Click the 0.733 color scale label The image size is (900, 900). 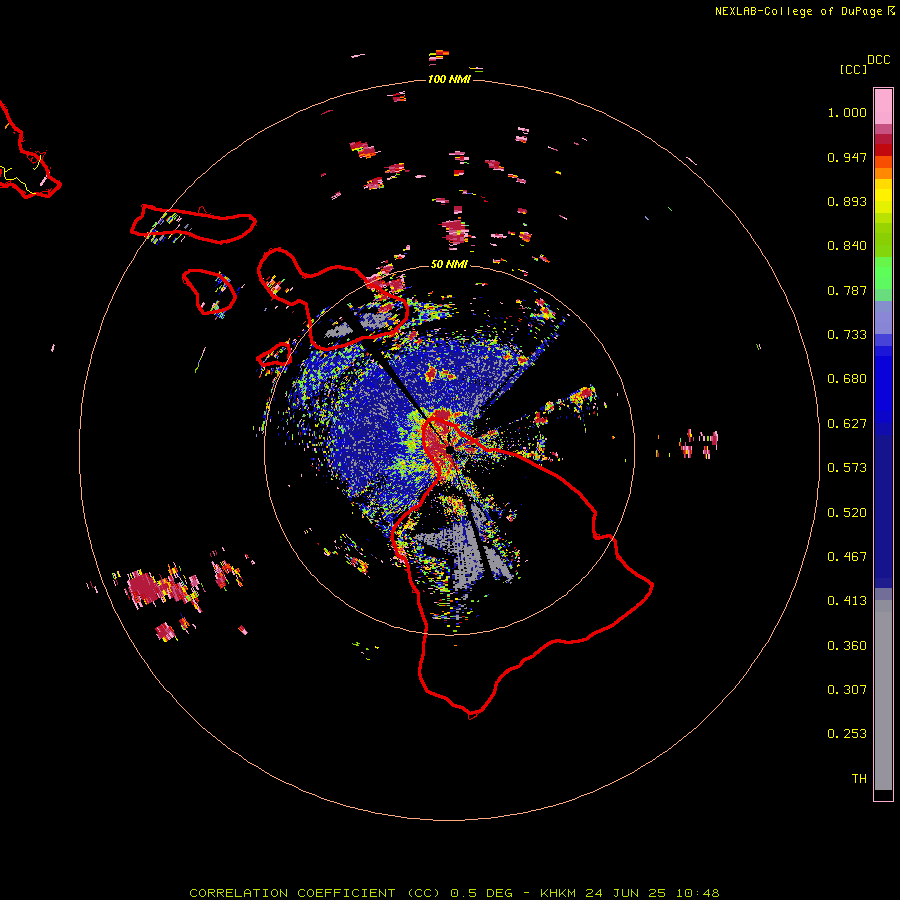coord(847,335)
